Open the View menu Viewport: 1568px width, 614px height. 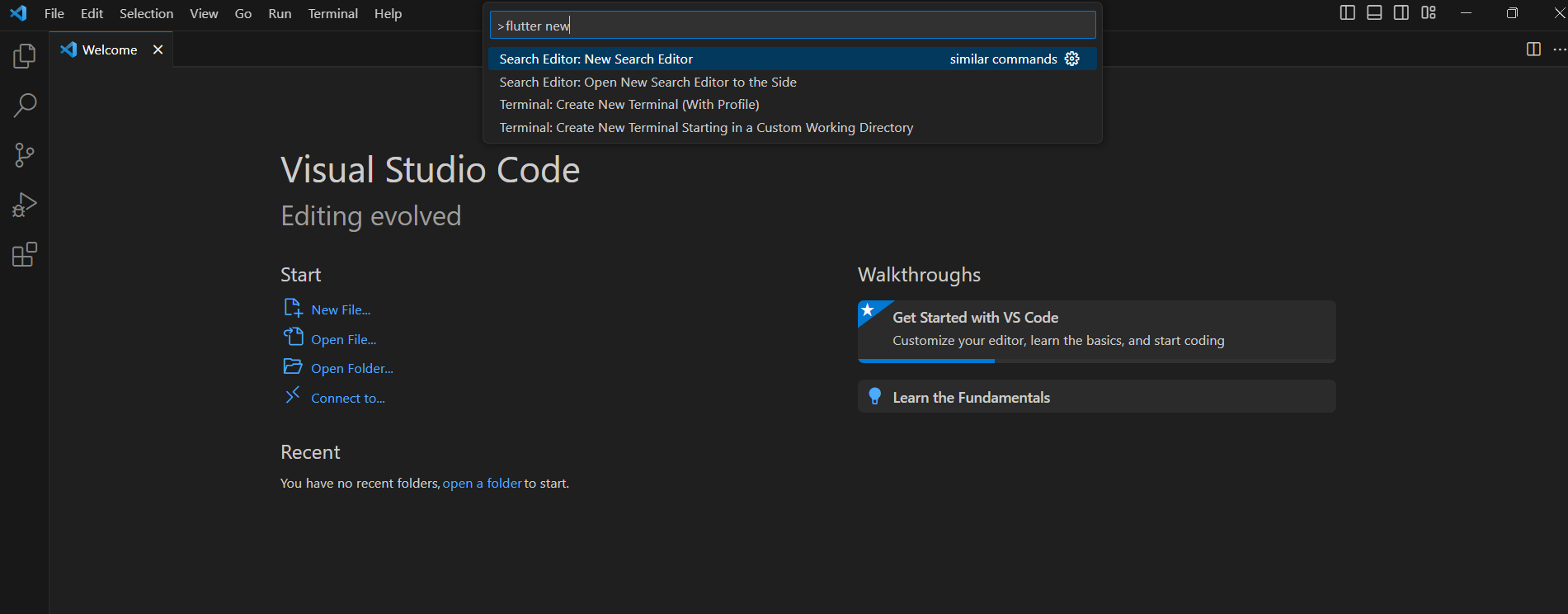point(204,13)
